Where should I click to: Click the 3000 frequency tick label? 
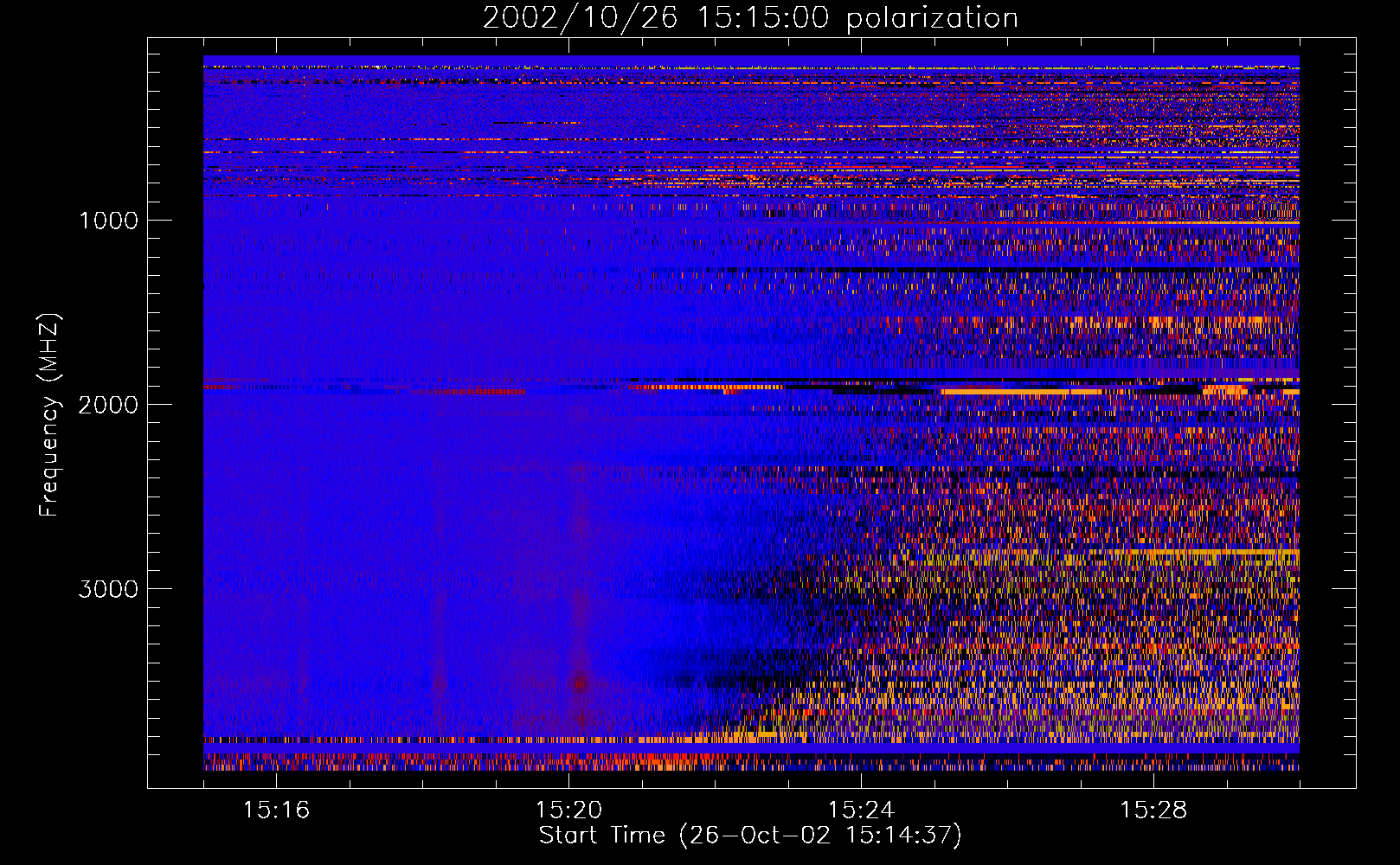point(108,589)
